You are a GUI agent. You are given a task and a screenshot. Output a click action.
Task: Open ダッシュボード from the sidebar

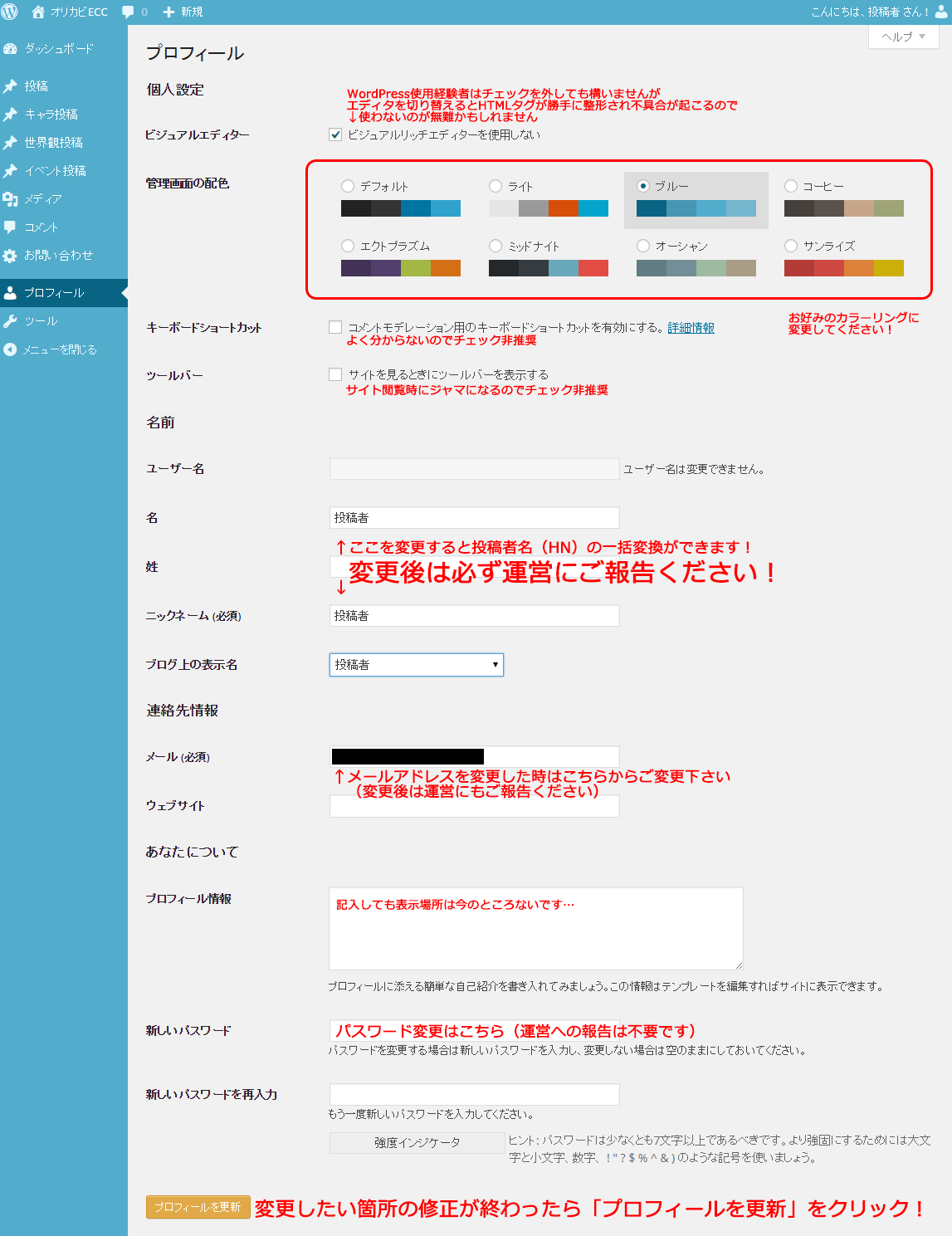pos(58,49)
